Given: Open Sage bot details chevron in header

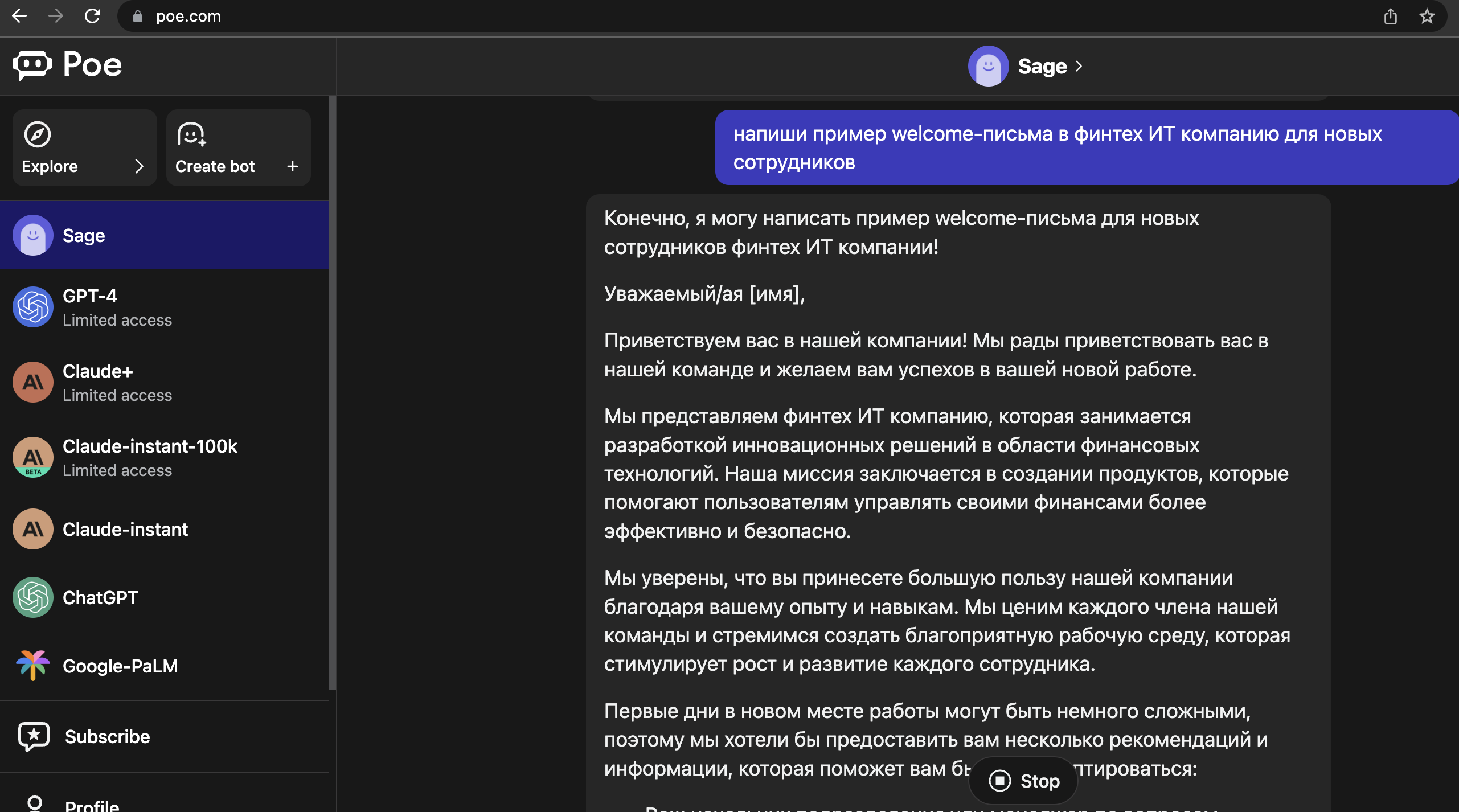Looking at the screenshot, I should (x=1079, y=67).
